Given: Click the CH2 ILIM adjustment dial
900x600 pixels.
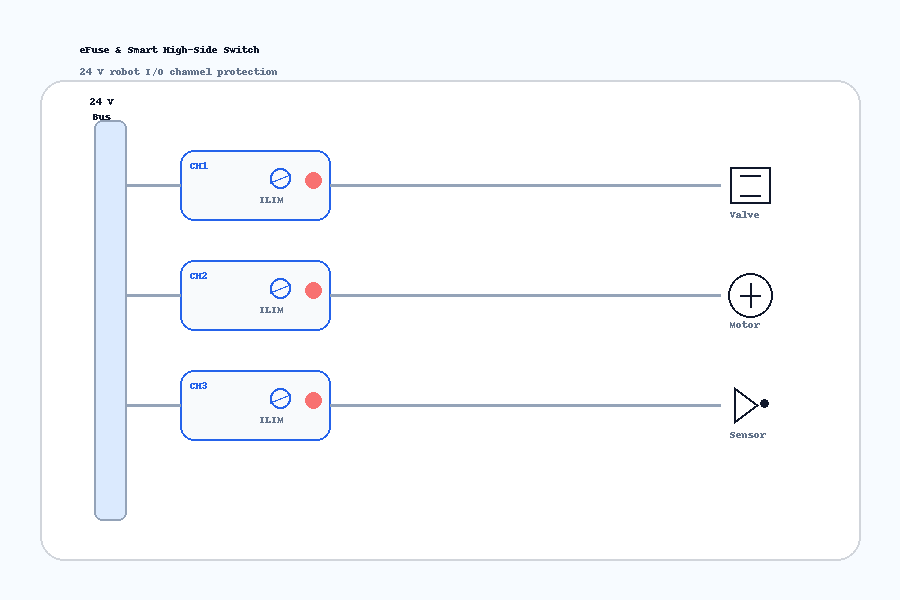Looking at the screenshot, I should pyautogui.click(x=280, y=288).
